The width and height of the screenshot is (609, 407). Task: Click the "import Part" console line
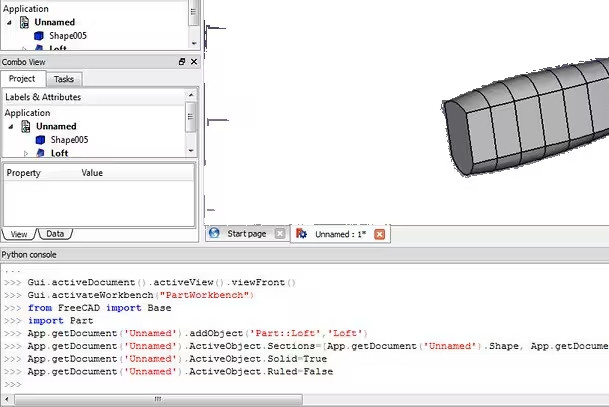tap(60, 321)
